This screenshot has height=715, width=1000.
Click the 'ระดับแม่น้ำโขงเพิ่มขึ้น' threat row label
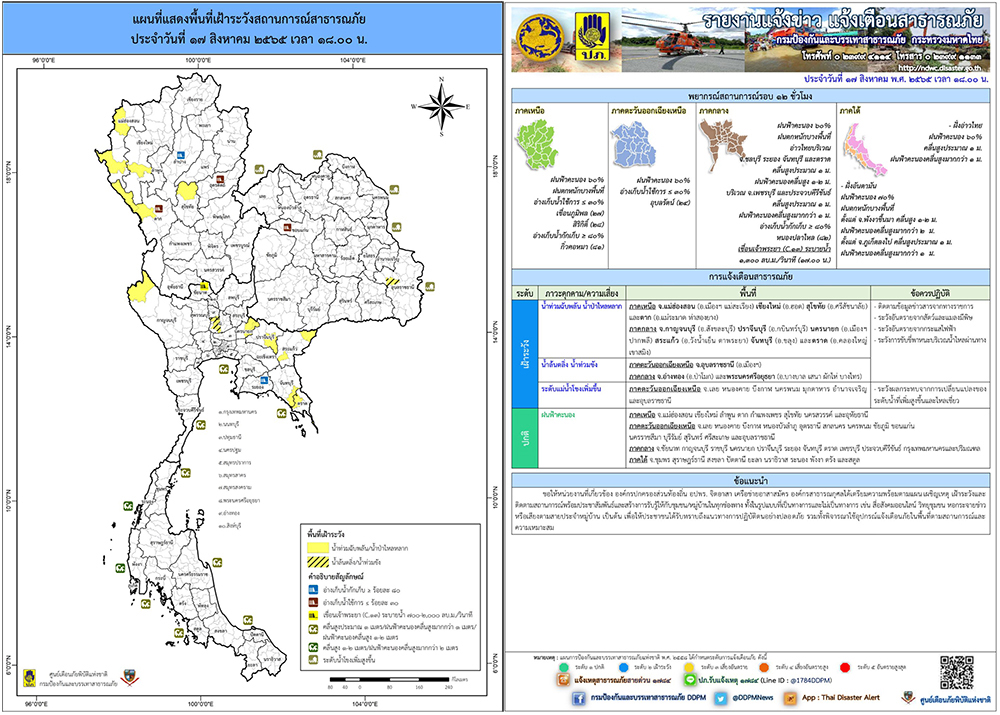[x=571, y=388]
